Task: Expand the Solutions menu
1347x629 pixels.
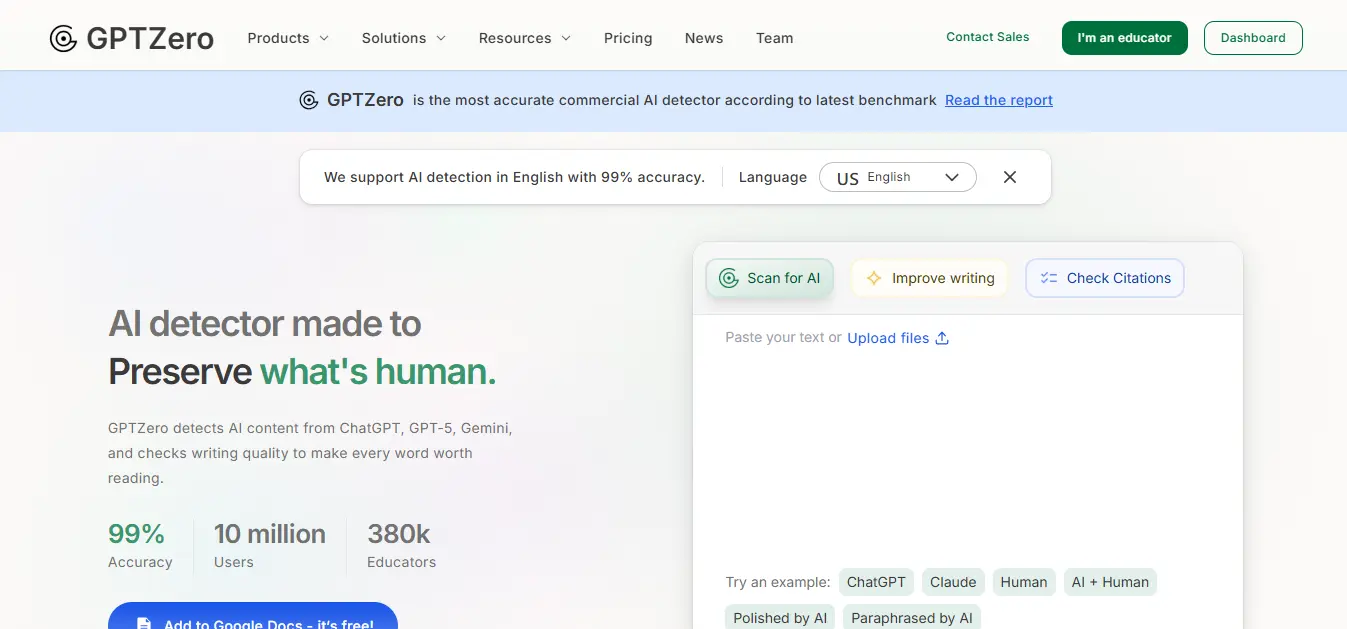Action: (404, 38)
